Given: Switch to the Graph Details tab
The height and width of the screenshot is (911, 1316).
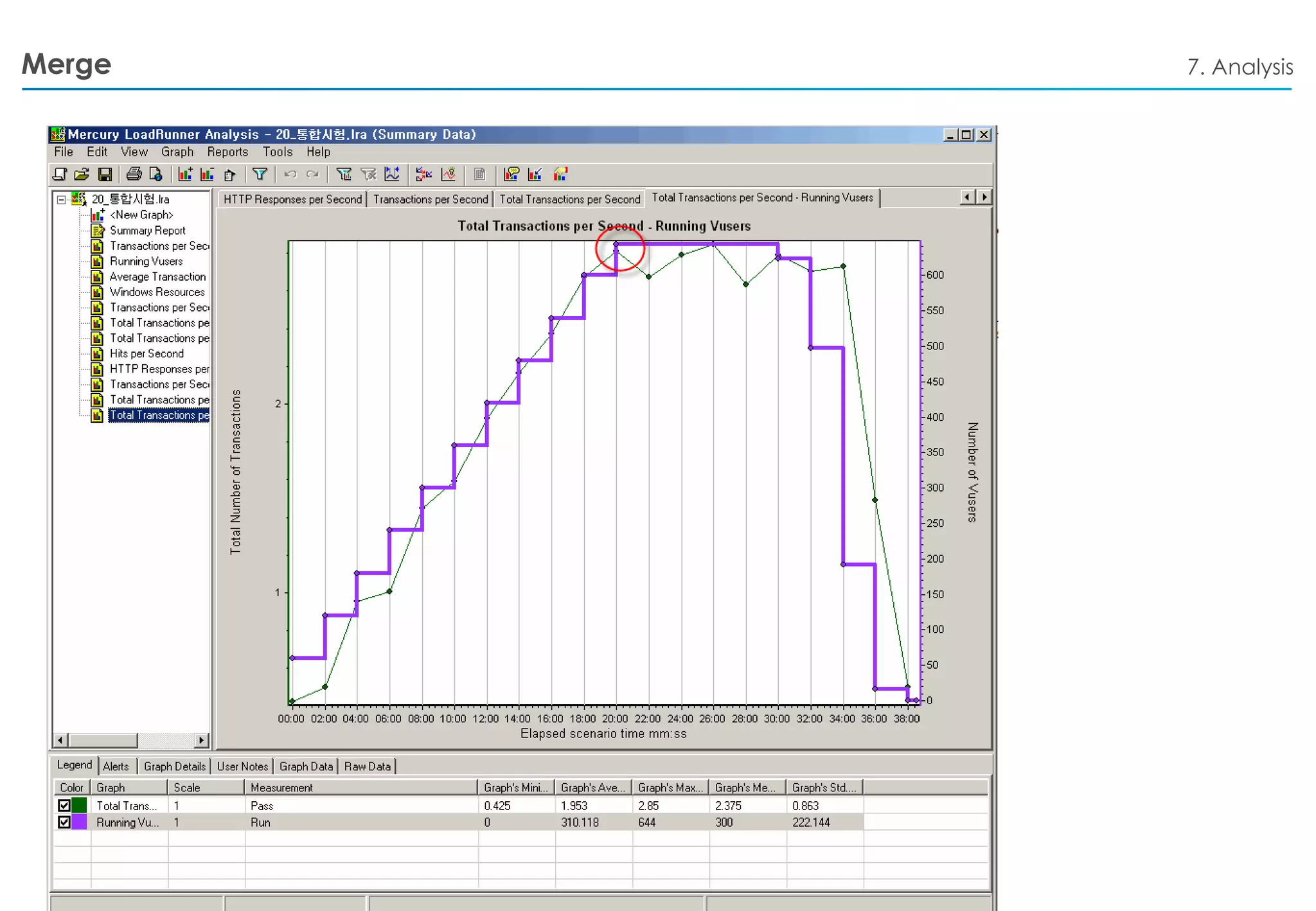Looking at the screenshot, I should tap(175, 766).
